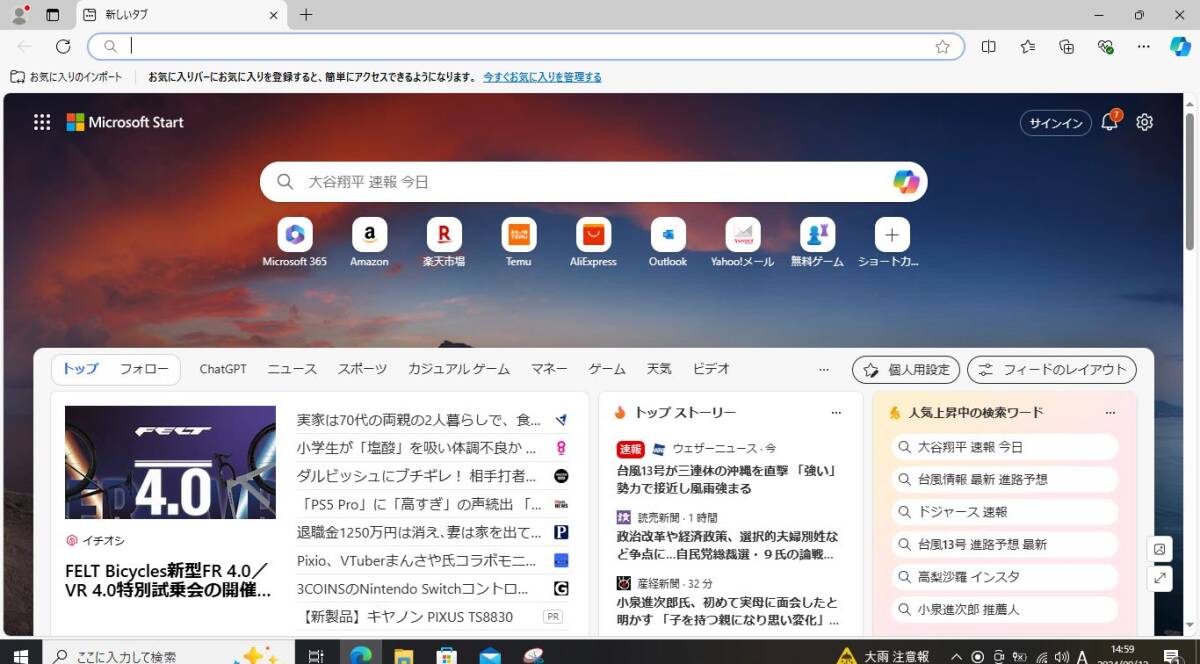Select the トップ feed toggle
This screenshot has height=664, width=1200.
pos(81,369)
